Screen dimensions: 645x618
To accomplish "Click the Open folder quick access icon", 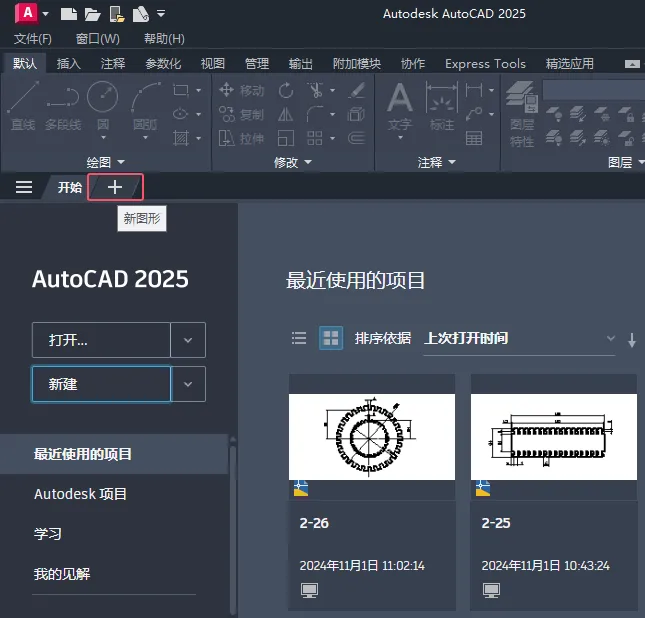I will point(93,14).
